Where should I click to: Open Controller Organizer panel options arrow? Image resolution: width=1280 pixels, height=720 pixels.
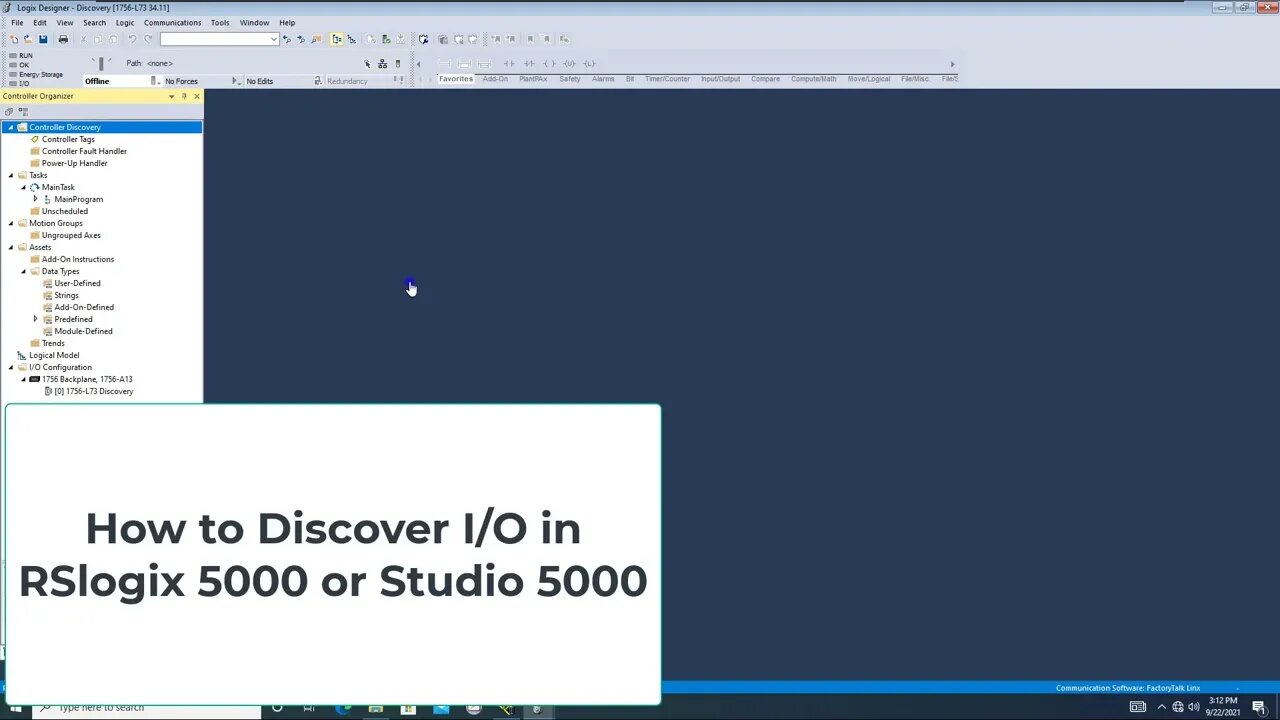point(171,96)
